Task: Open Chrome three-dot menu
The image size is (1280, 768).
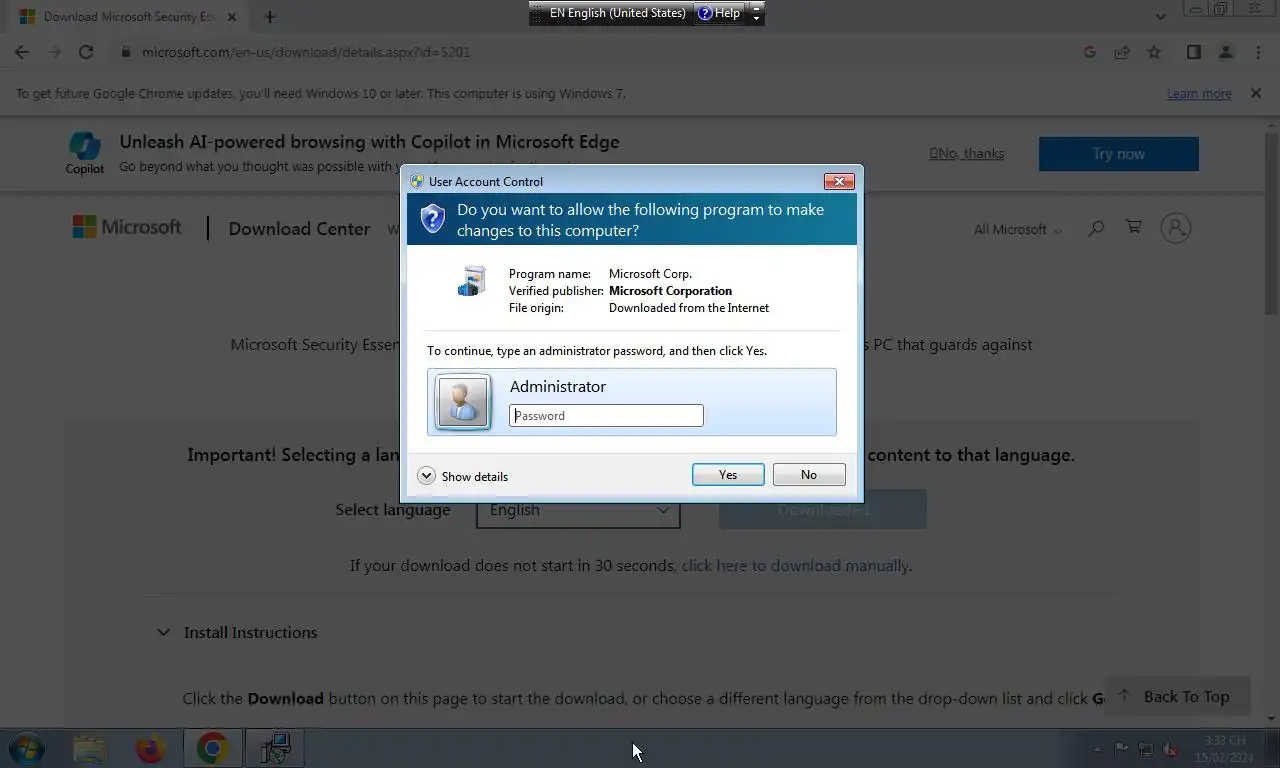Action: pyautogui.click(x=1258, y=52)
